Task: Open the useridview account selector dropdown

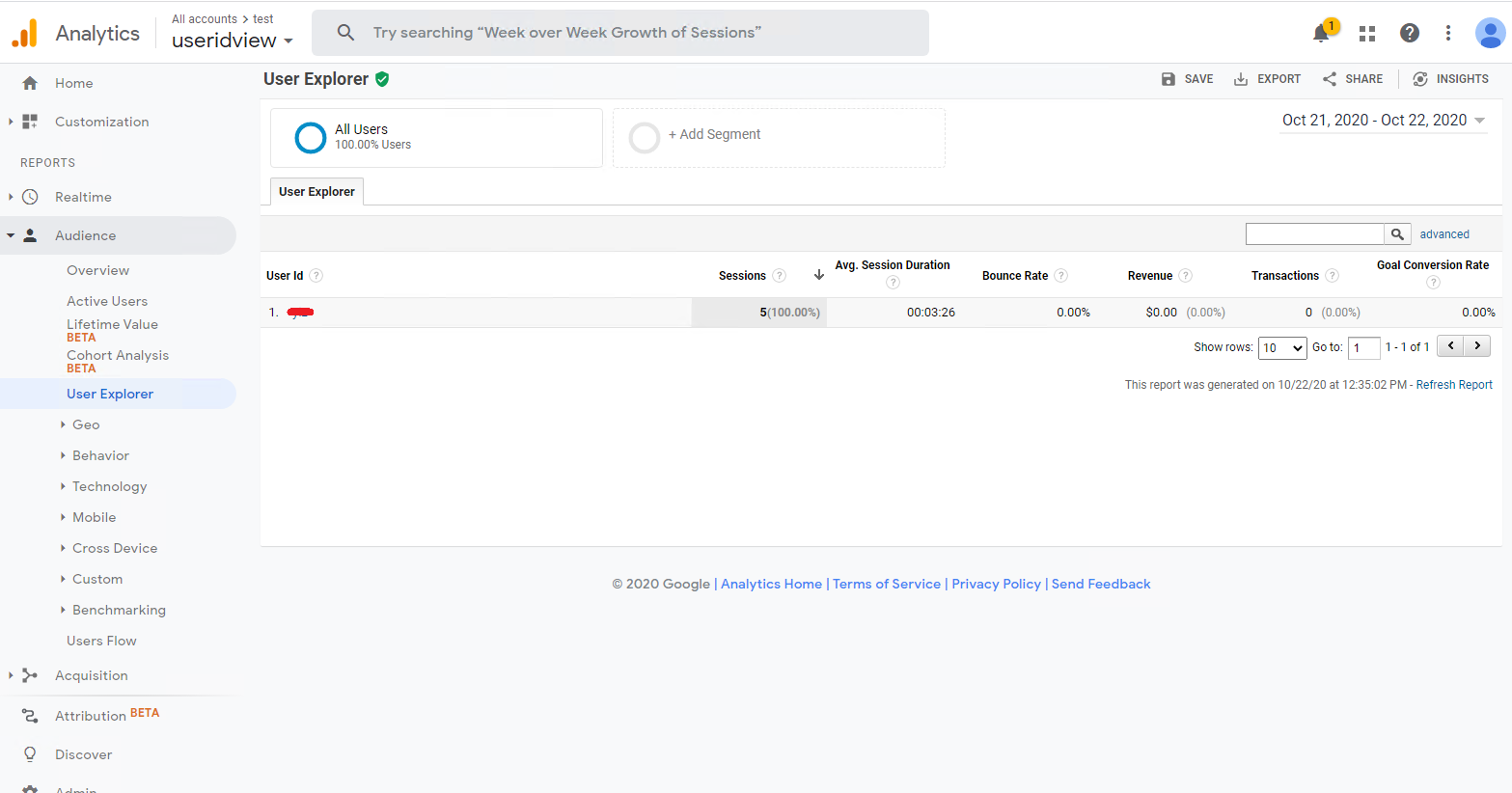Action: coord(233,41)
